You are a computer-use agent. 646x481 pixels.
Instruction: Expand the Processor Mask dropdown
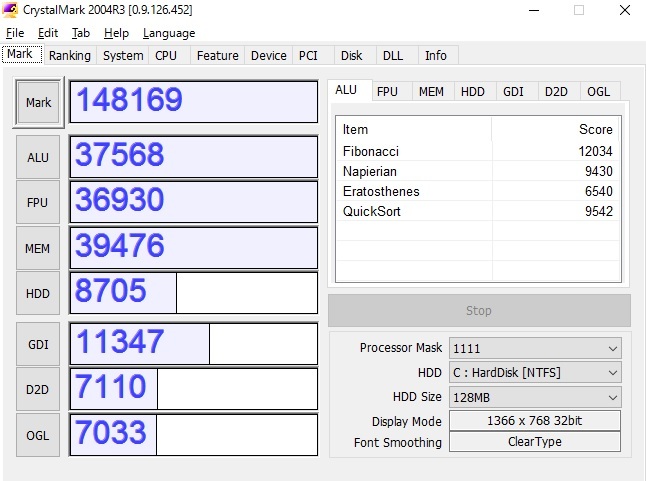(x=535, y=348)
